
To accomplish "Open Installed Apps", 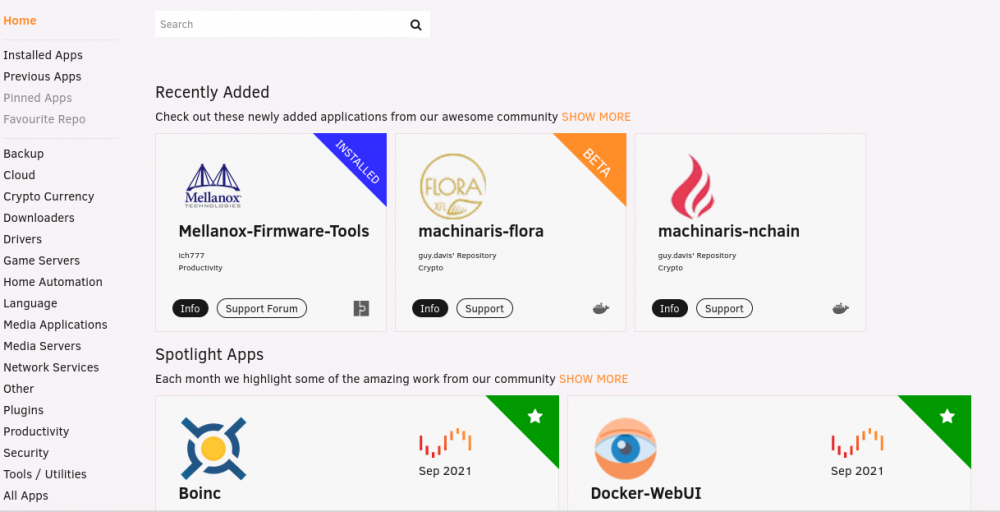I will (43, 55).
